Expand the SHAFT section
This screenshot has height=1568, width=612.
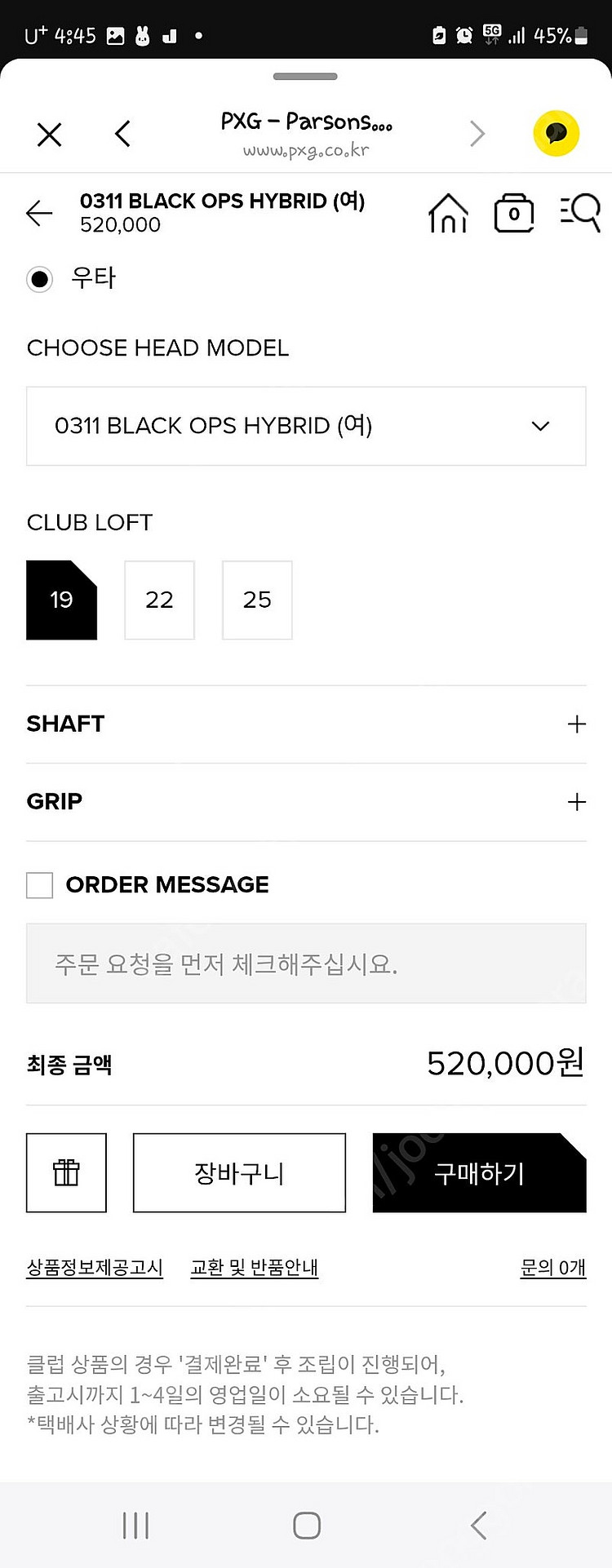click(306, 724)
